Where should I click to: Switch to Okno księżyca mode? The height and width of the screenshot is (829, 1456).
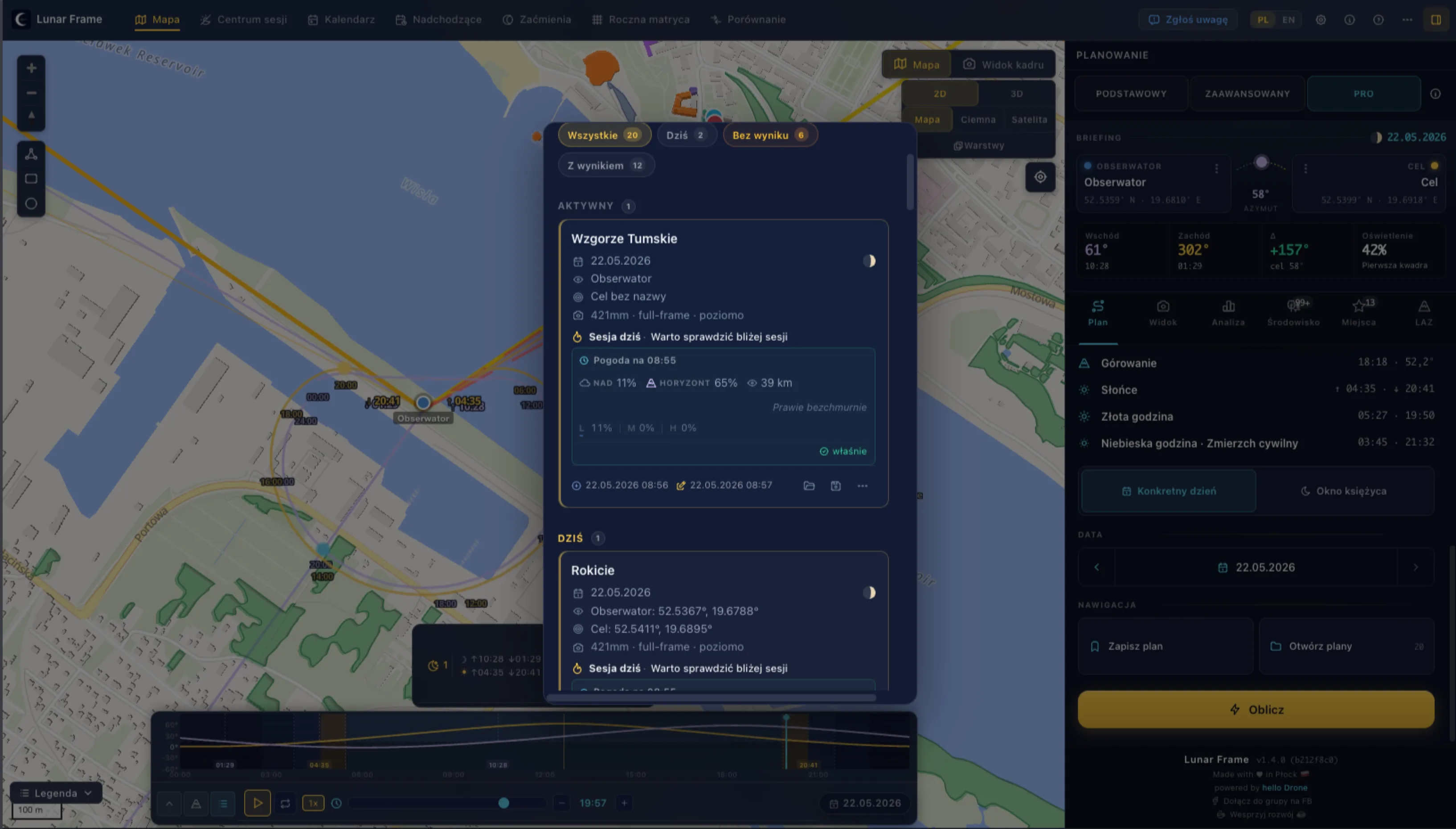[1345, 491]
